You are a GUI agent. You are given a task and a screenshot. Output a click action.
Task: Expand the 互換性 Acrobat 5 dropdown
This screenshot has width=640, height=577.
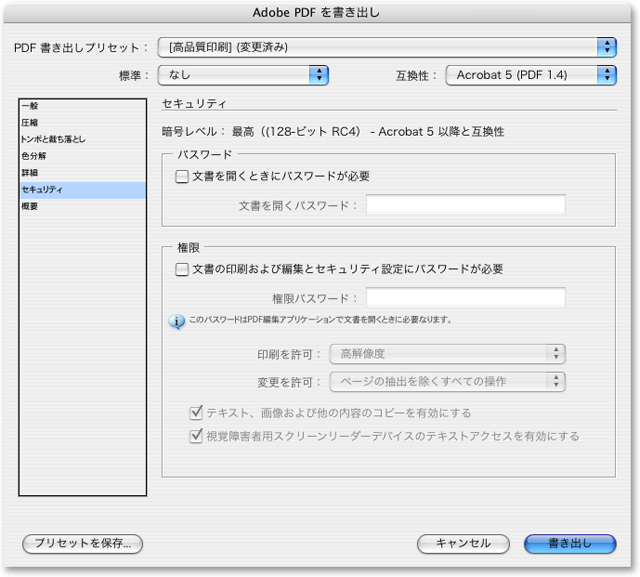[x=530, y=74]
